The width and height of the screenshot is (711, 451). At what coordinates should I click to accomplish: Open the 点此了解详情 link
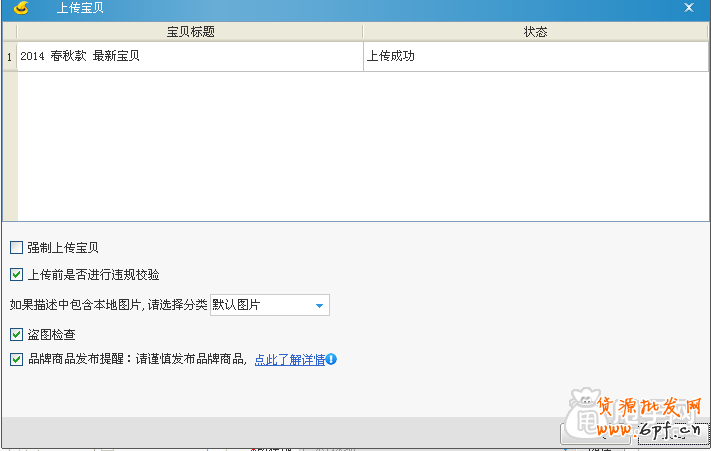[x=289, y=359]
